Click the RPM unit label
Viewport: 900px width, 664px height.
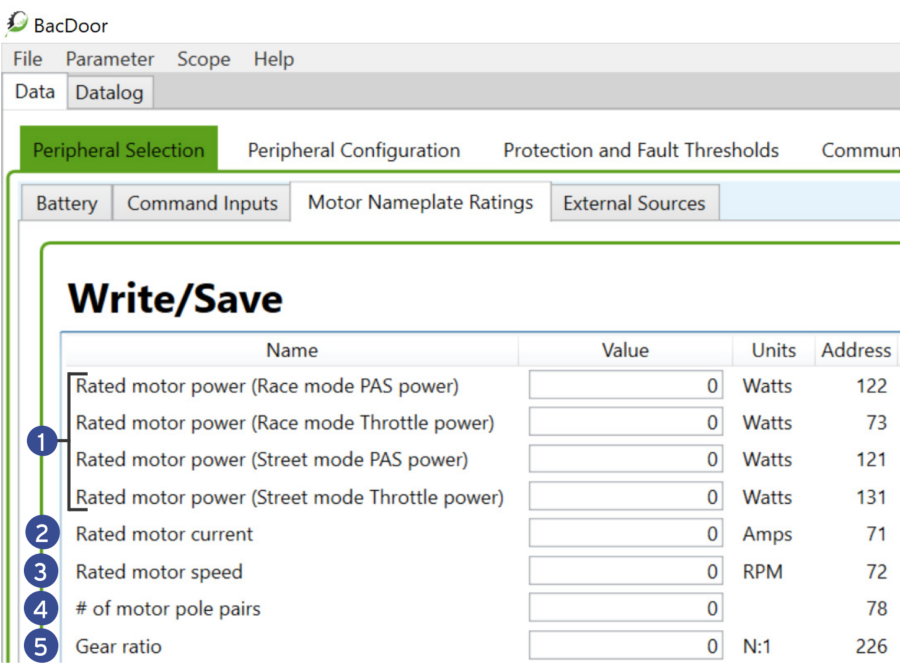pyautogui.click(x=763, y=572)
